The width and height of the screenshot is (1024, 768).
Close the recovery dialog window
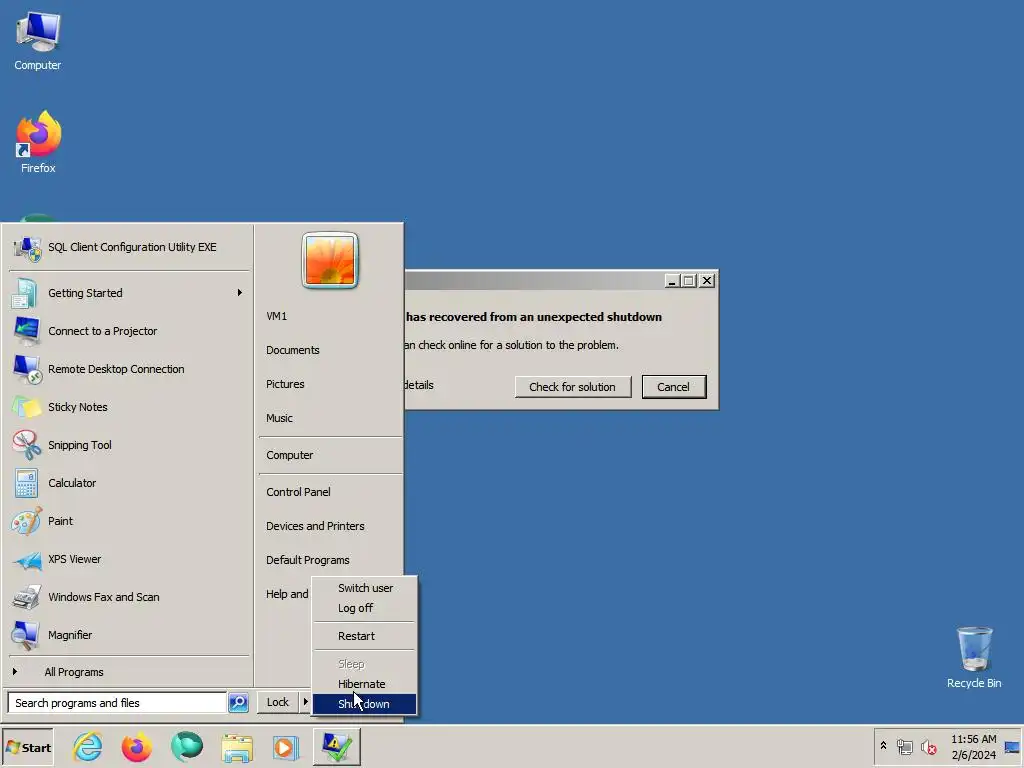coord(707,281)
